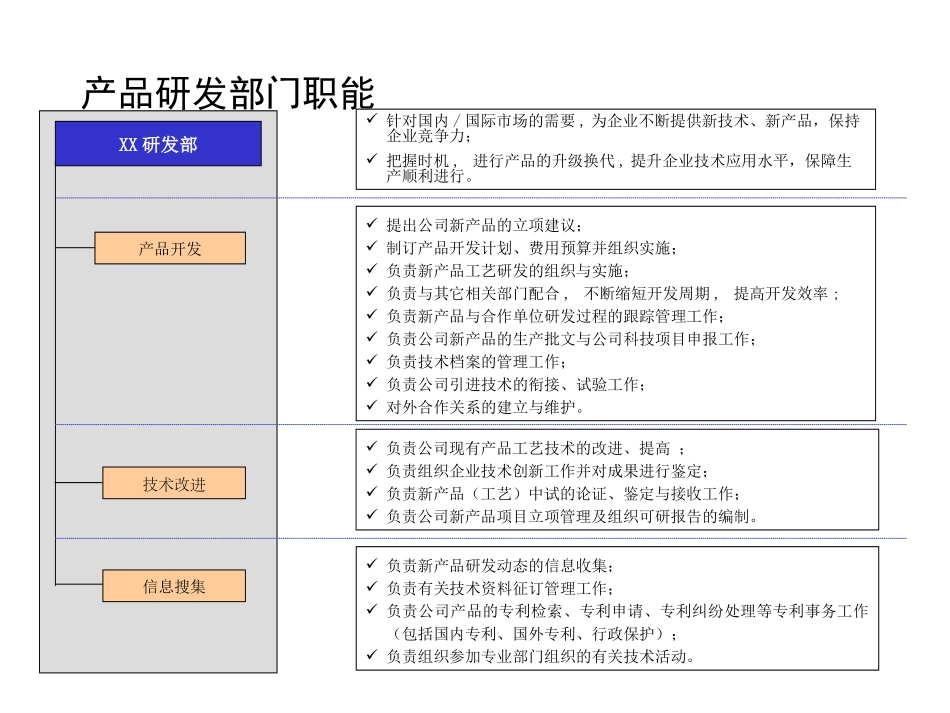Click the line 负责新产品与合作单位研发过程的跟踪管理工作
950x713 pixels.
(555, 316)
